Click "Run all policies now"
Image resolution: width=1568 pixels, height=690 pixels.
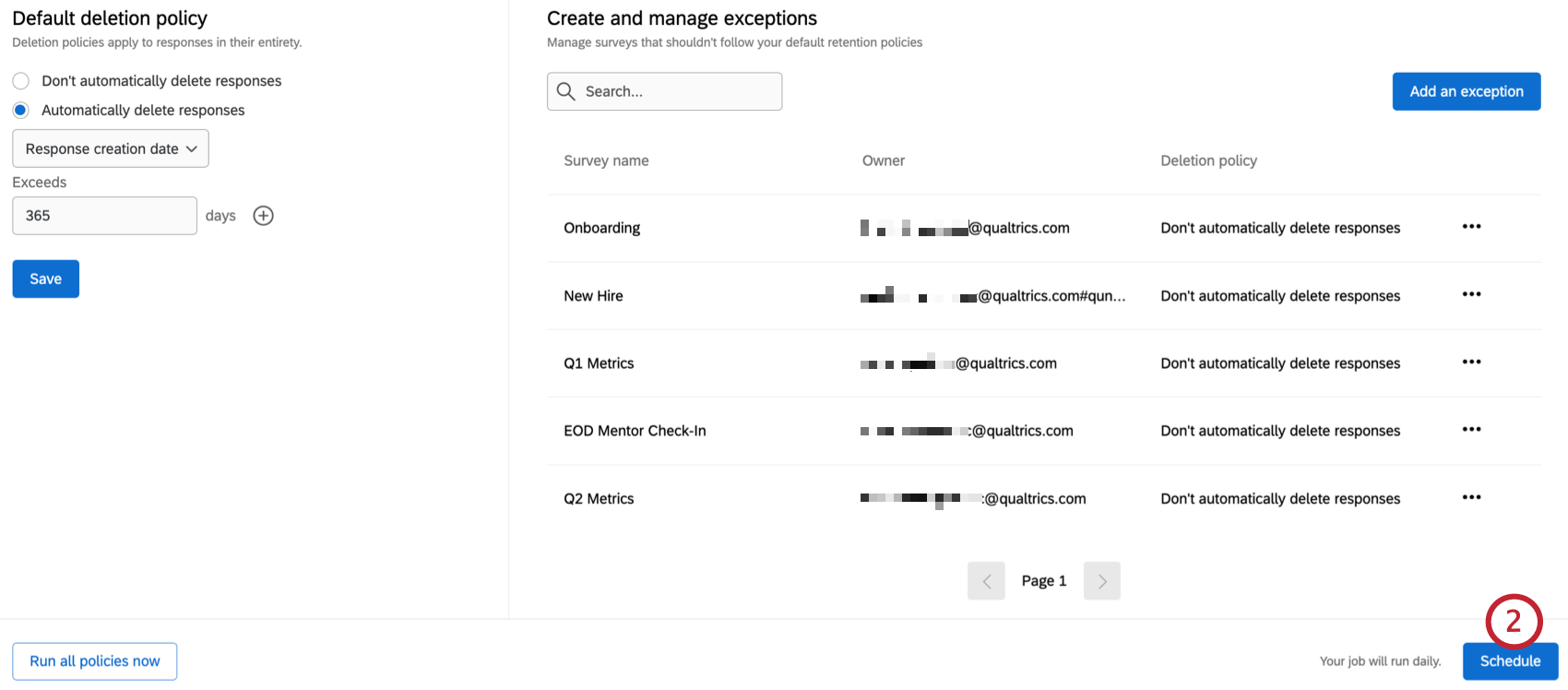click(94, 660)
